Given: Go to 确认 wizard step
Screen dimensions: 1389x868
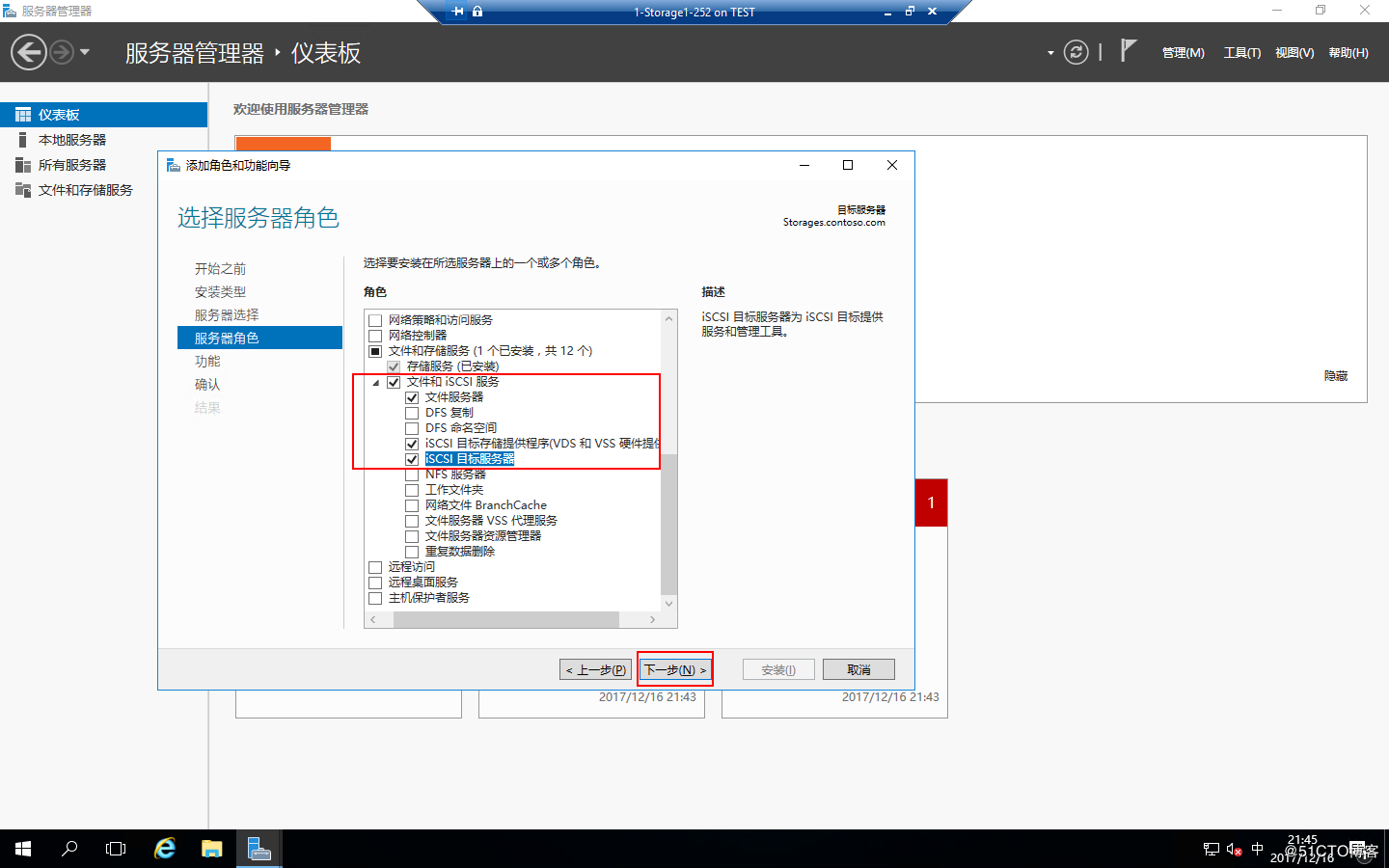Looking at the screenshot, I should (207, 385).
